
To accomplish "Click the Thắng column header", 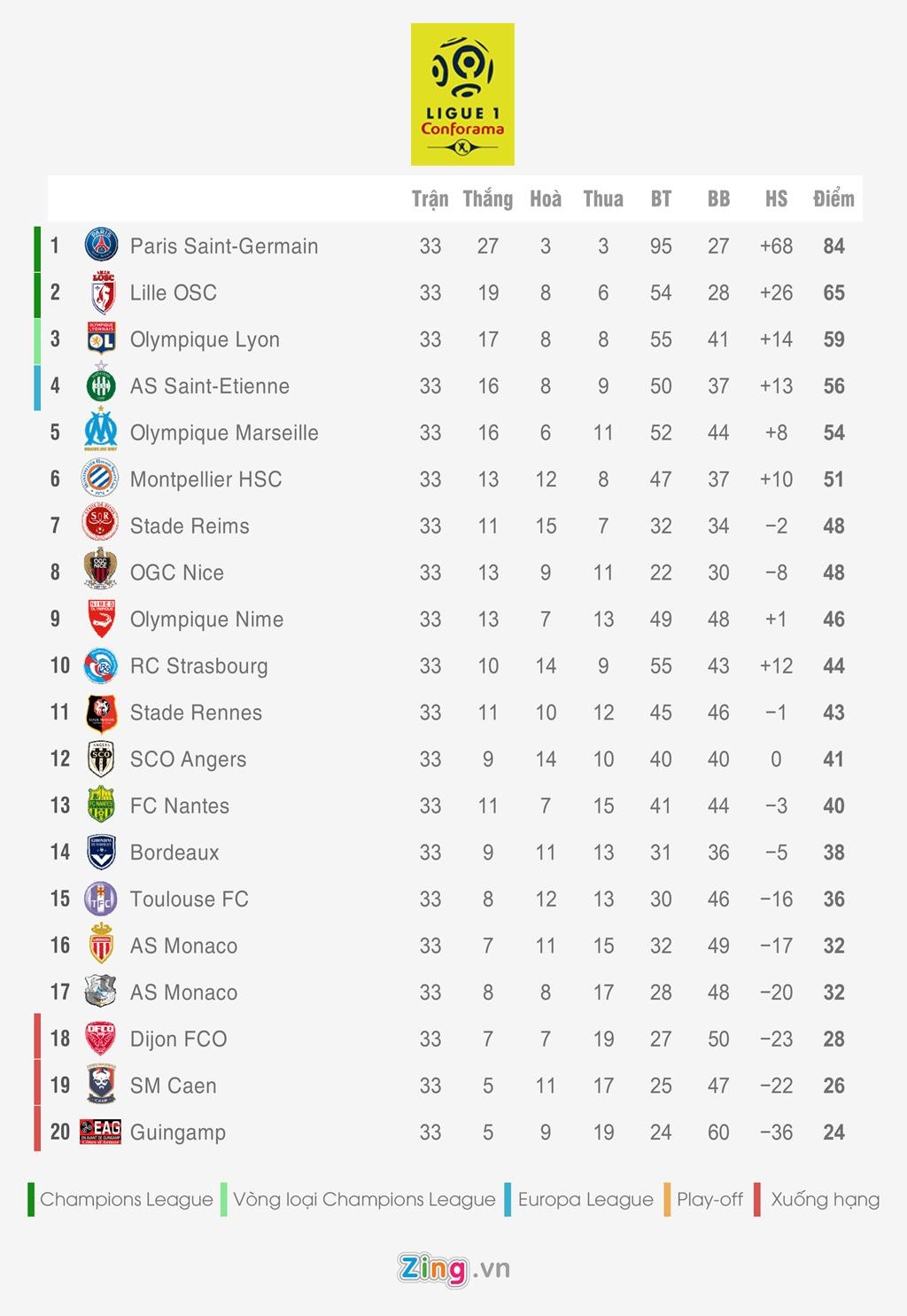I will pyautogui.click(x=488, y=199).
